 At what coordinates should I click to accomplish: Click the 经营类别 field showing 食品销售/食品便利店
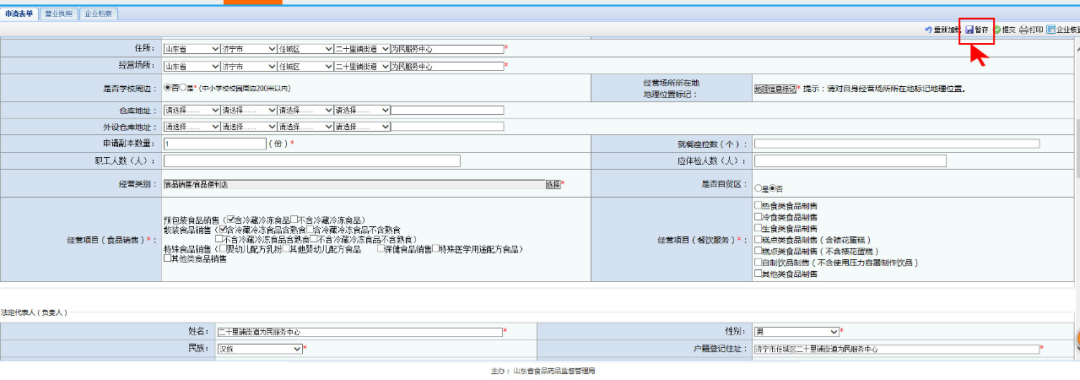pos(354,184)
